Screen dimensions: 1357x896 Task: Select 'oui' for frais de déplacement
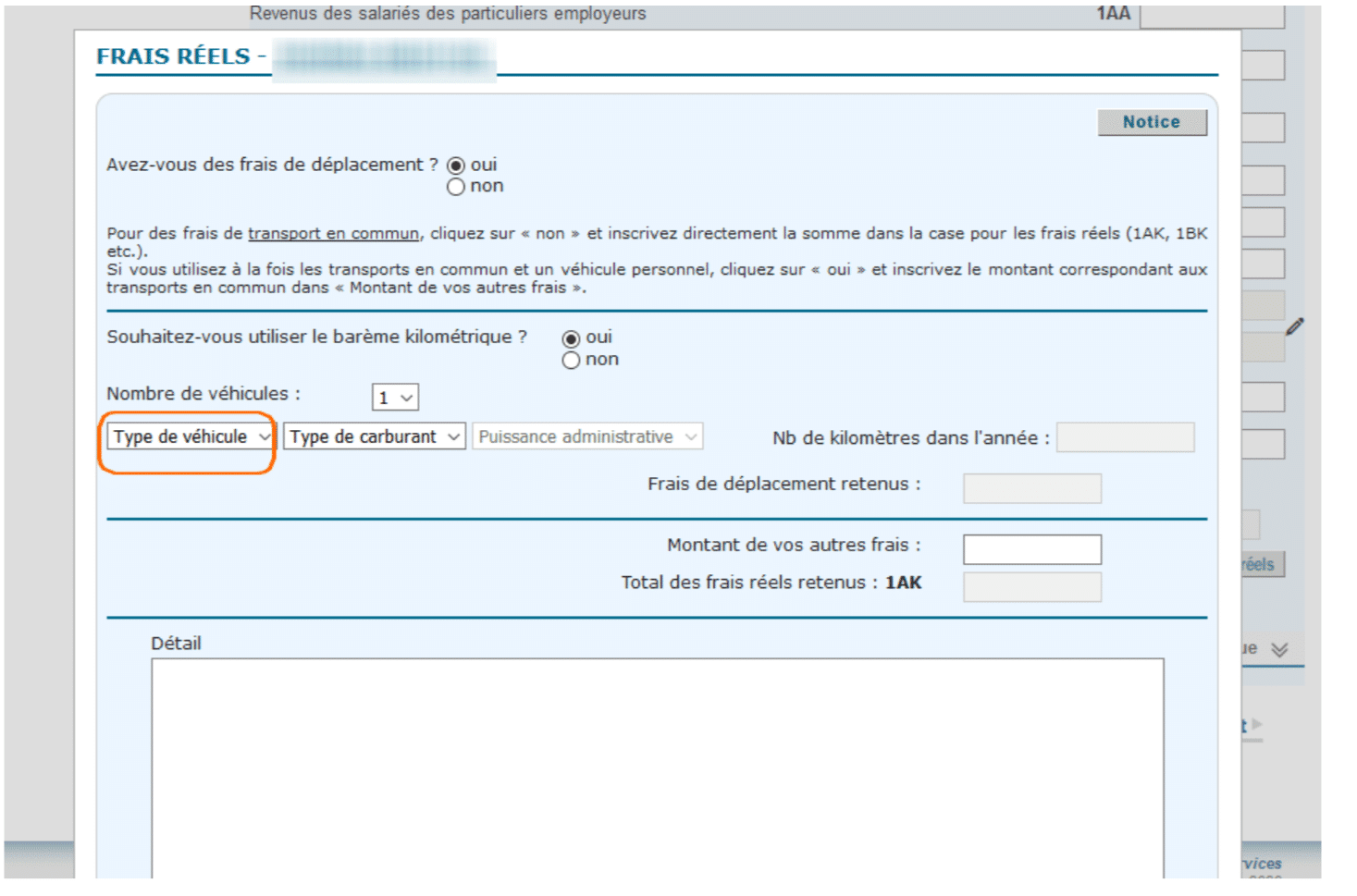click(x=456, y=166)
